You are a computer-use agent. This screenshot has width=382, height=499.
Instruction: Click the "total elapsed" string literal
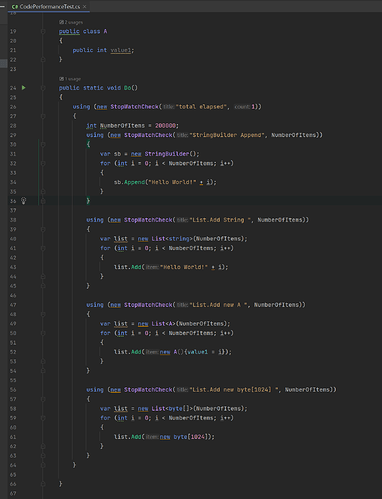(x=201, y=107)
